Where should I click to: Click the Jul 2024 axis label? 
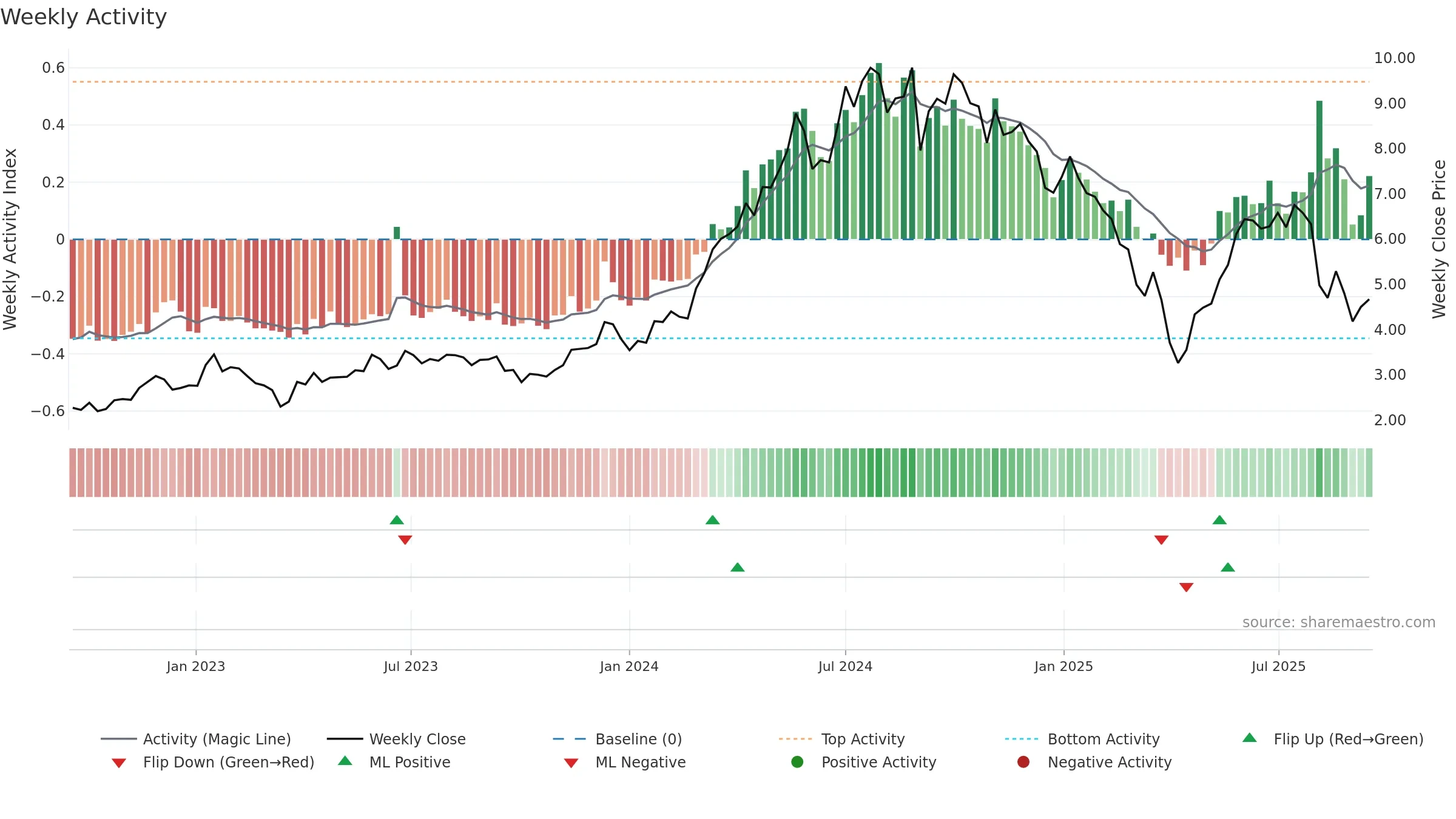point(845,667)
